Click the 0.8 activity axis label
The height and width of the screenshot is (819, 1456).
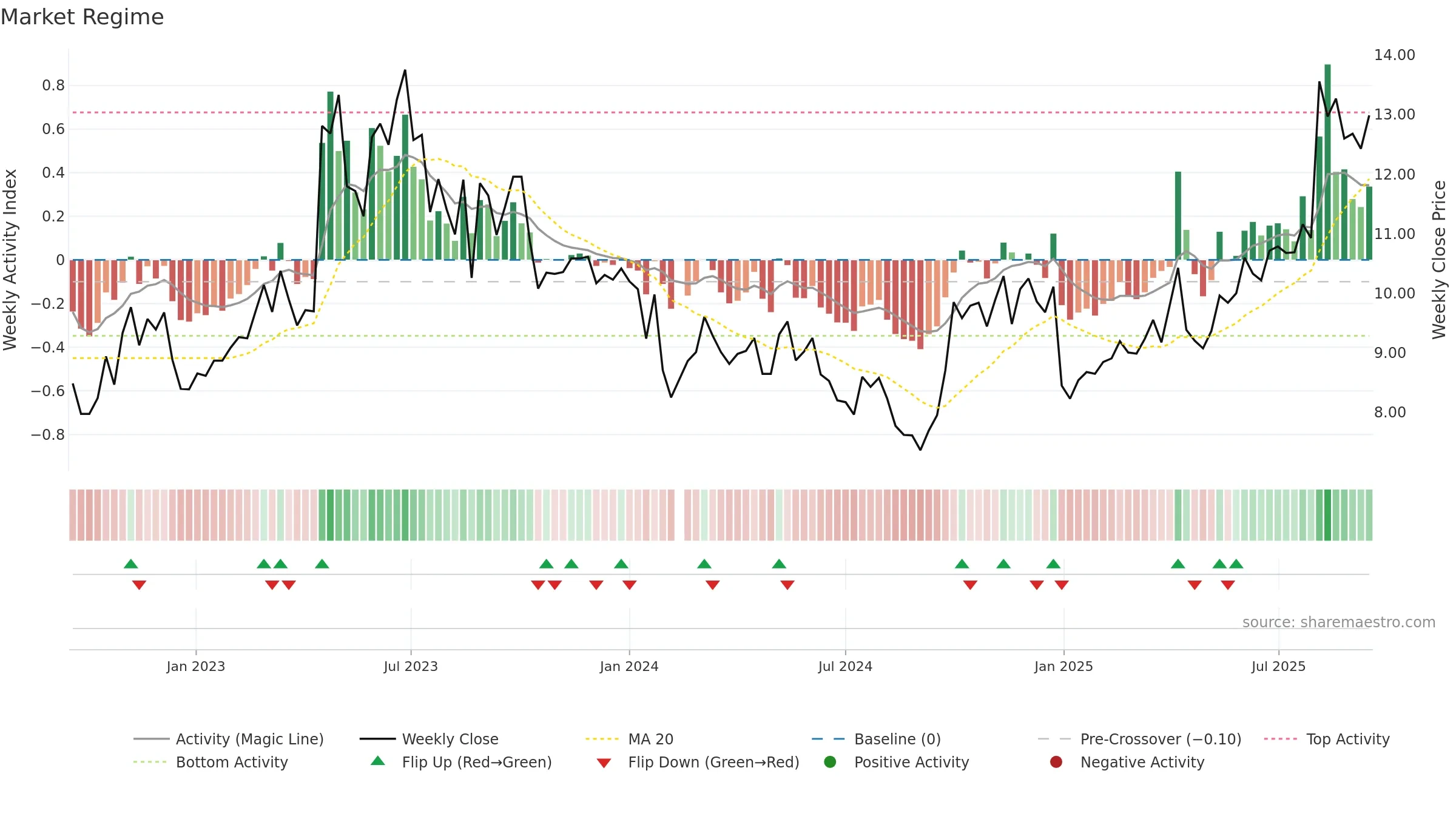pyautogui.click(x=53, y=85)
